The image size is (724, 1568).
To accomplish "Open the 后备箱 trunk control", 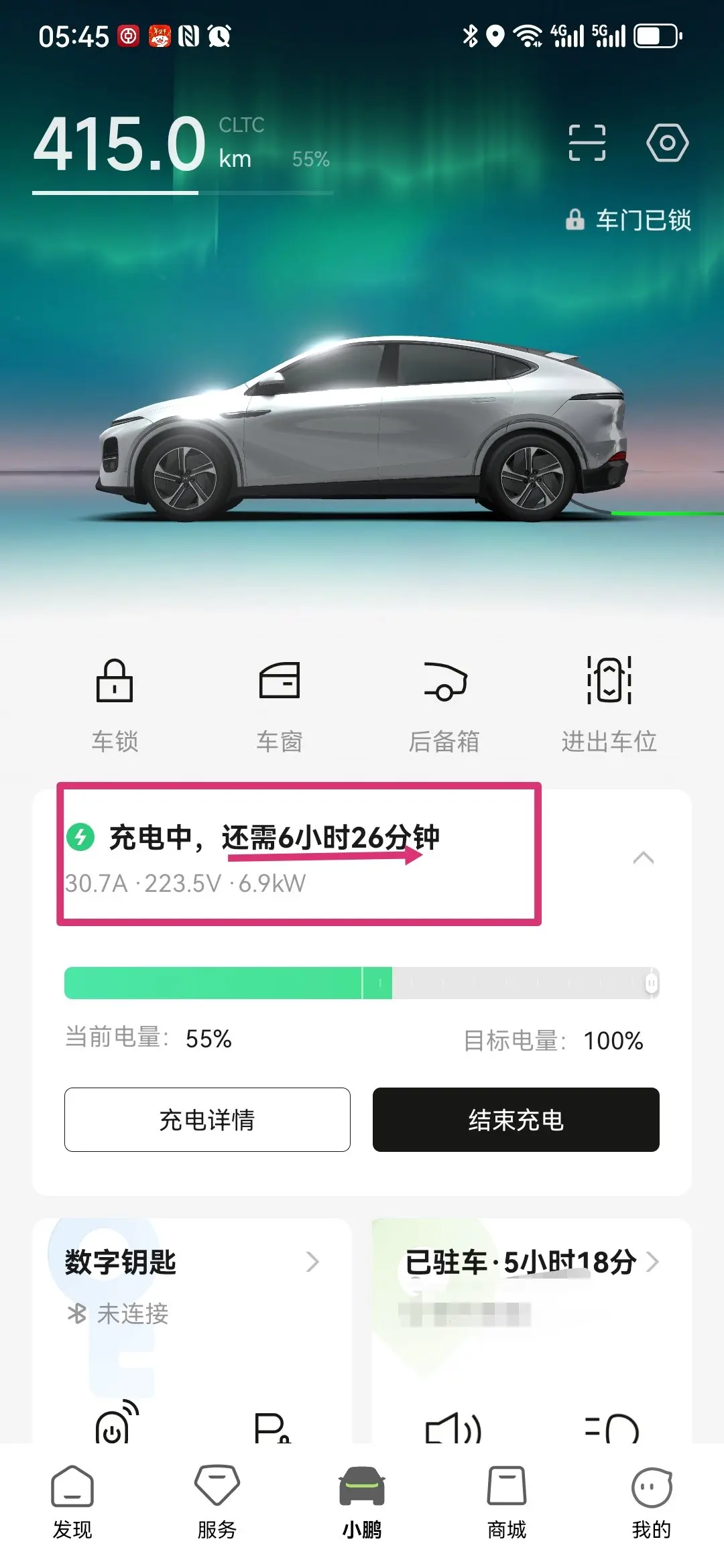I will (444, 681).
